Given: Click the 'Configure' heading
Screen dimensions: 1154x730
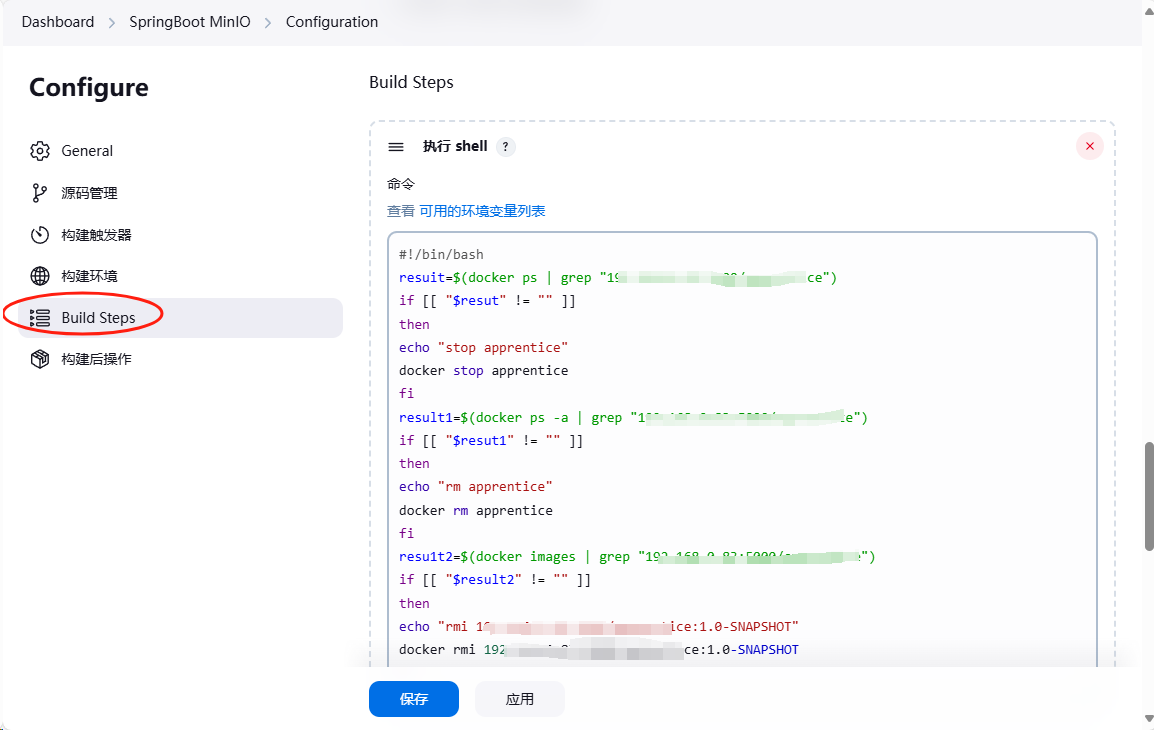Looking at the screenshot, I should (89, 88).
